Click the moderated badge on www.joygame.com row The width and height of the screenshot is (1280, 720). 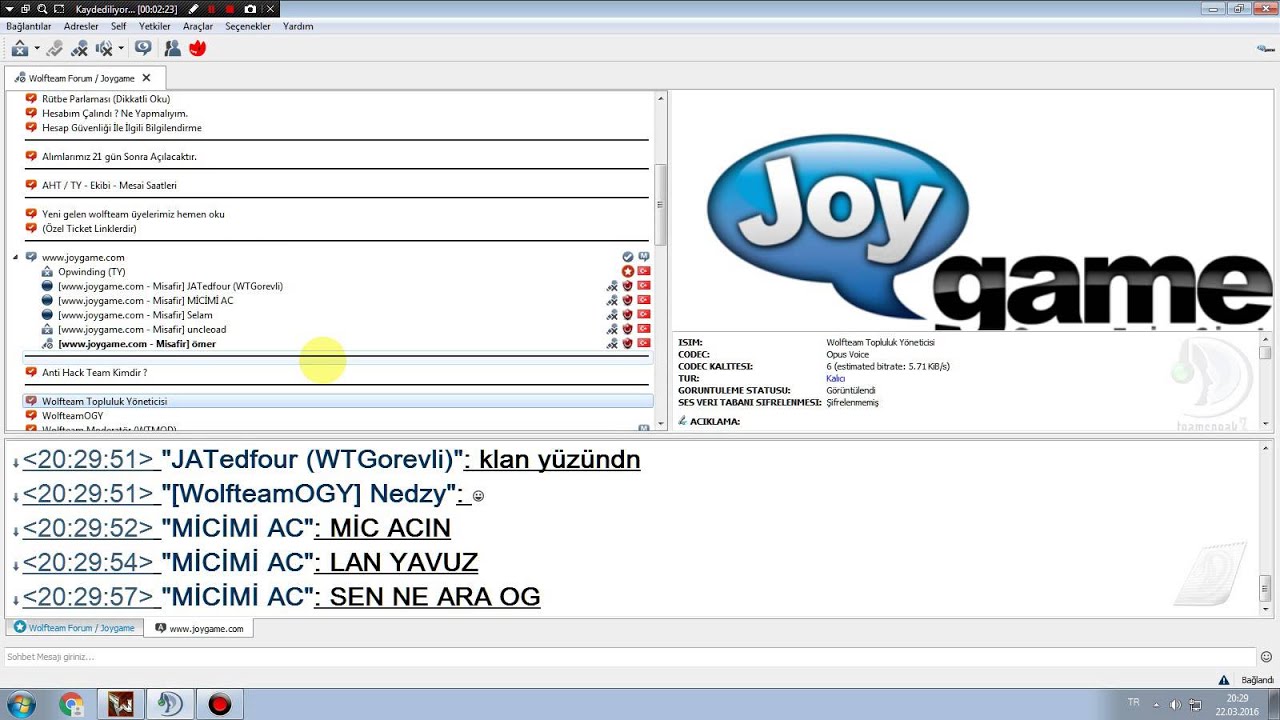(644, 257)
